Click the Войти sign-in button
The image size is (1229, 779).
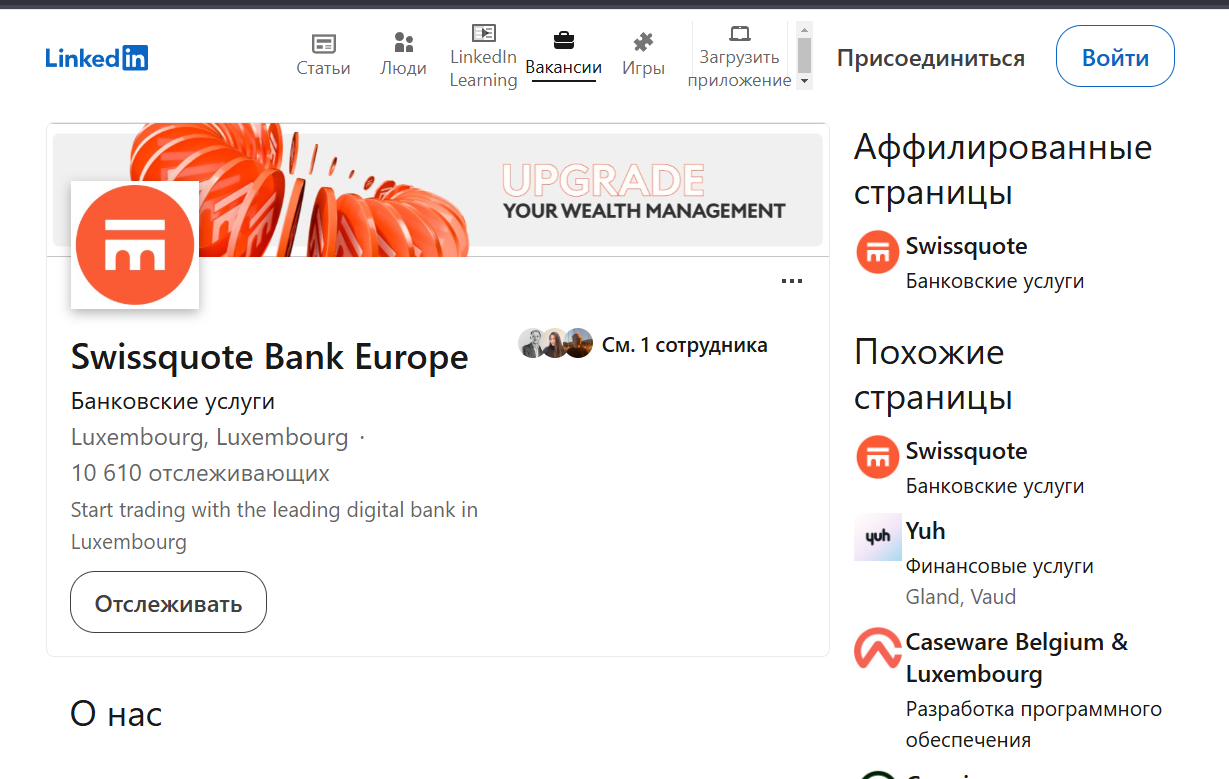point(1115,57)
